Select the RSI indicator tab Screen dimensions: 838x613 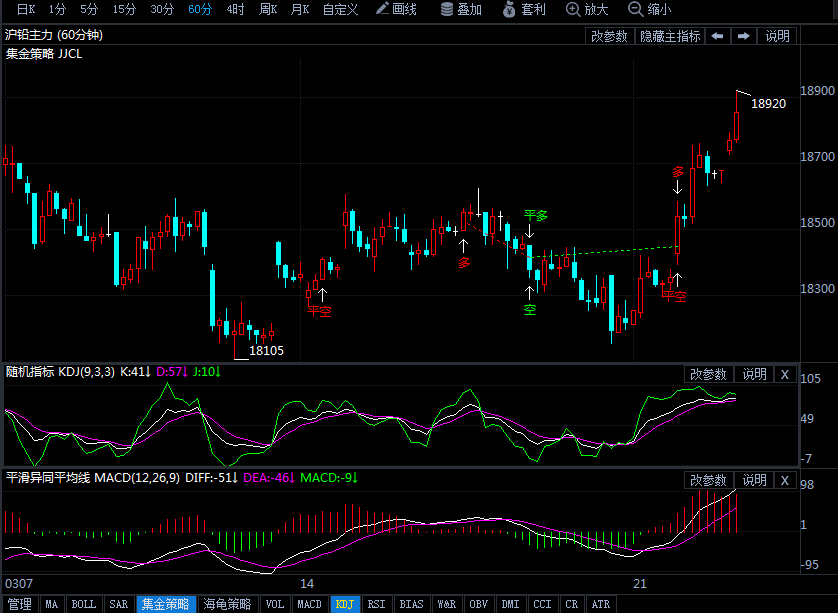[x=377, y=604]
